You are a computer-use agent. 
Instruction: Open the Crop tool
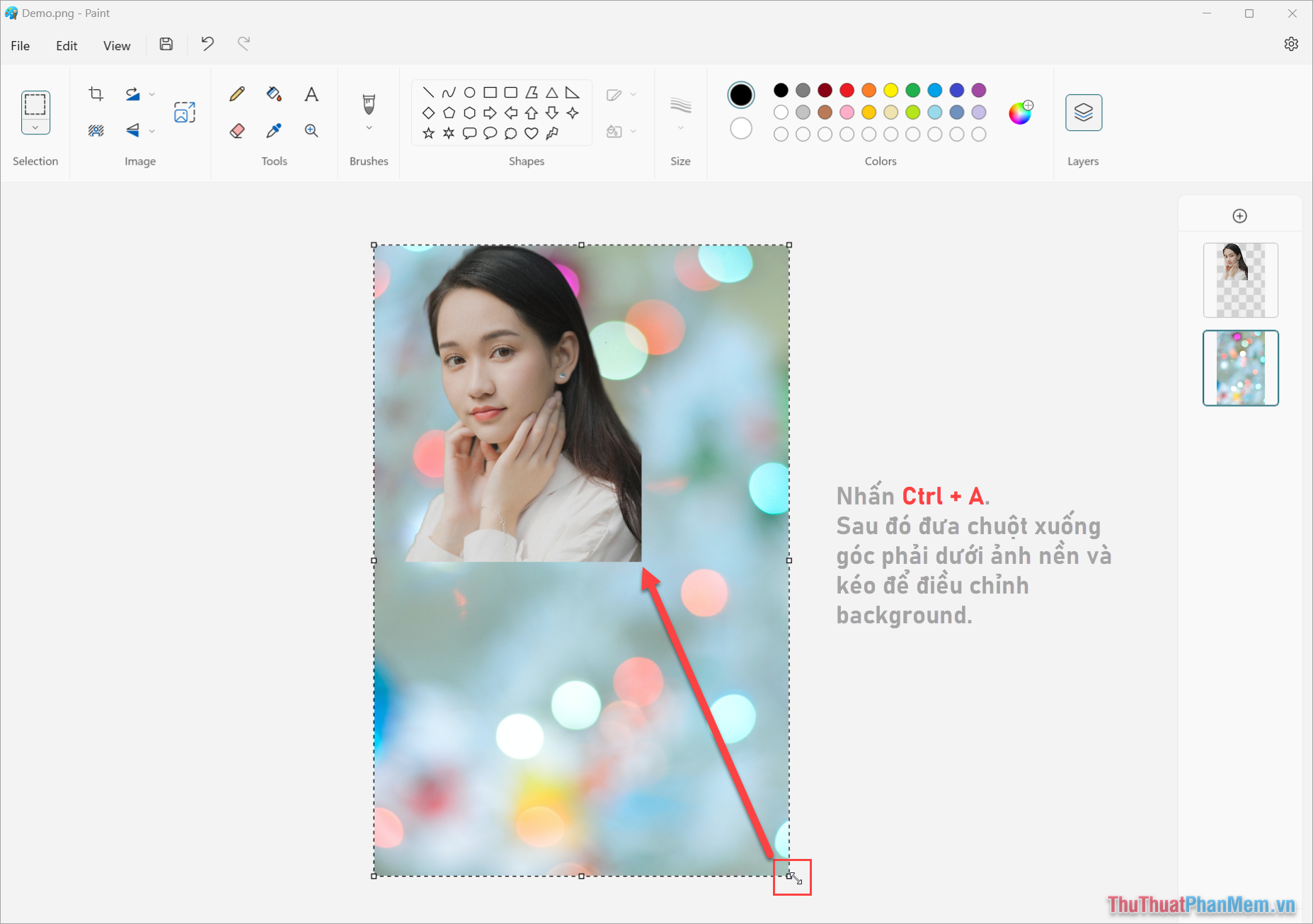point(96,93)
